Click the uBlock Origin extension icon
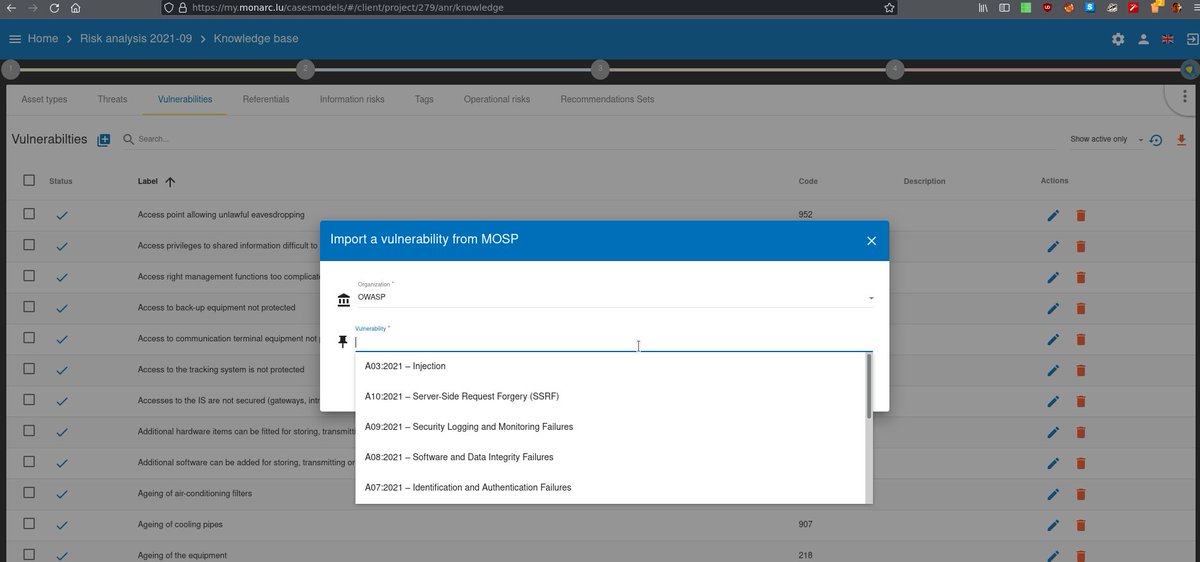 tap(1047, 7)
